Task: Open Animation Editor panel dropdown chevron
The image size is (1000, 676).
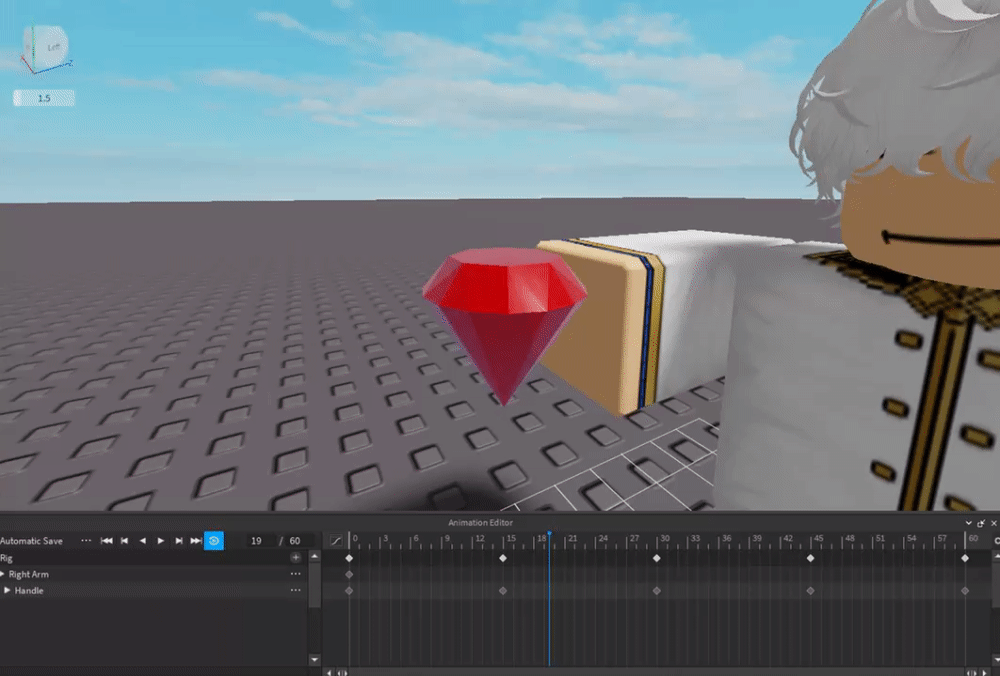Action: tap(969, 523)
